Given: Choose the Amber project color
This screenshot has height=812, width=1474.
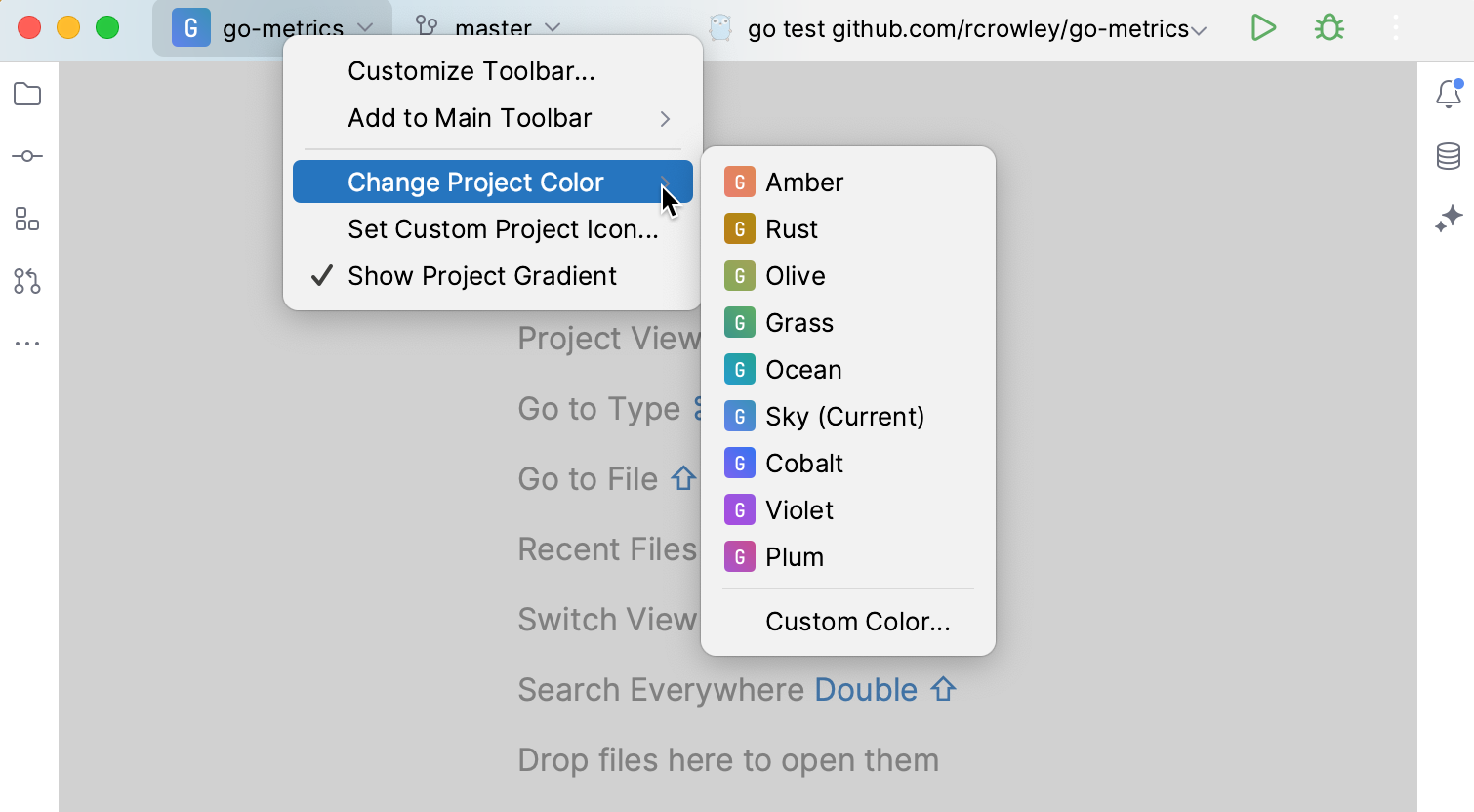Looking at the screenshot, I should [x=804, y=182].
